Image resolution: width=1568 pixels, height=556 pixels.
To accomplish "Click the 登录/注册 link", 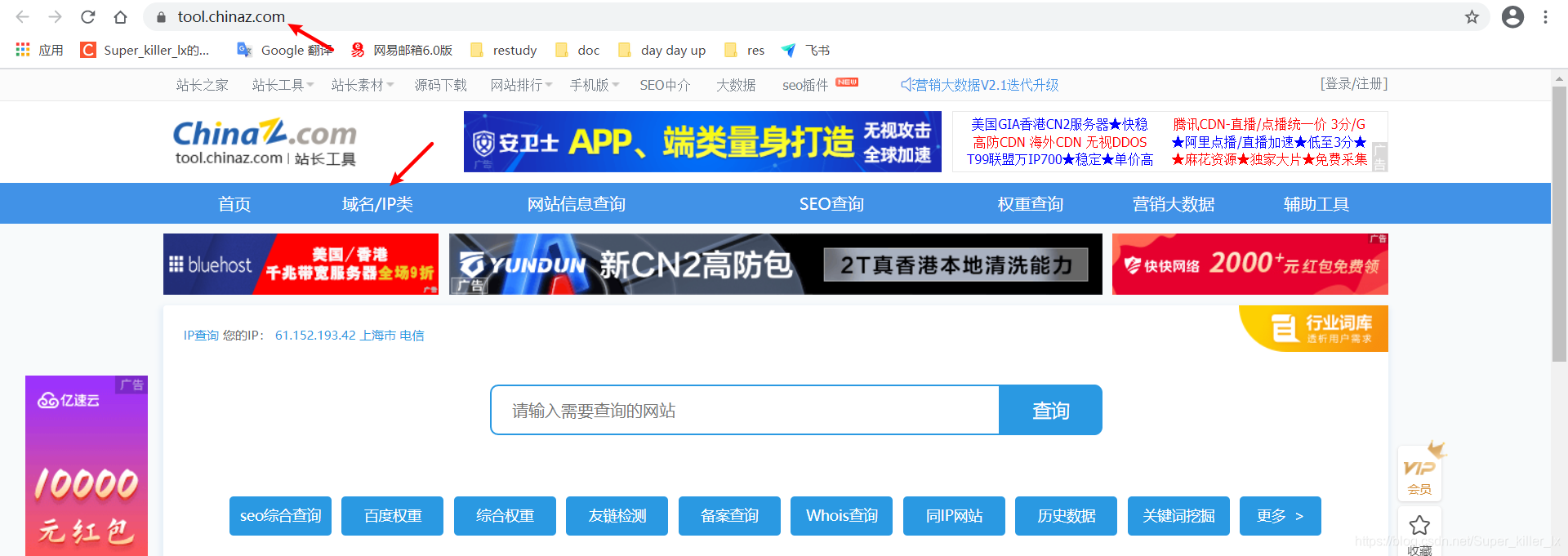I will (x=1353, y=84).
